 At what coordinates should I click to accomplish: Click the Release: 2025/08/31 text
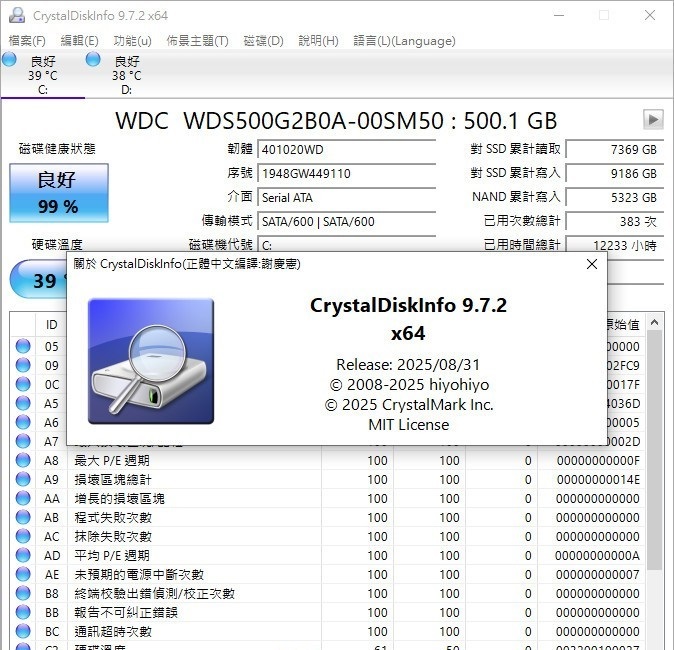click(x=408, y=365)
